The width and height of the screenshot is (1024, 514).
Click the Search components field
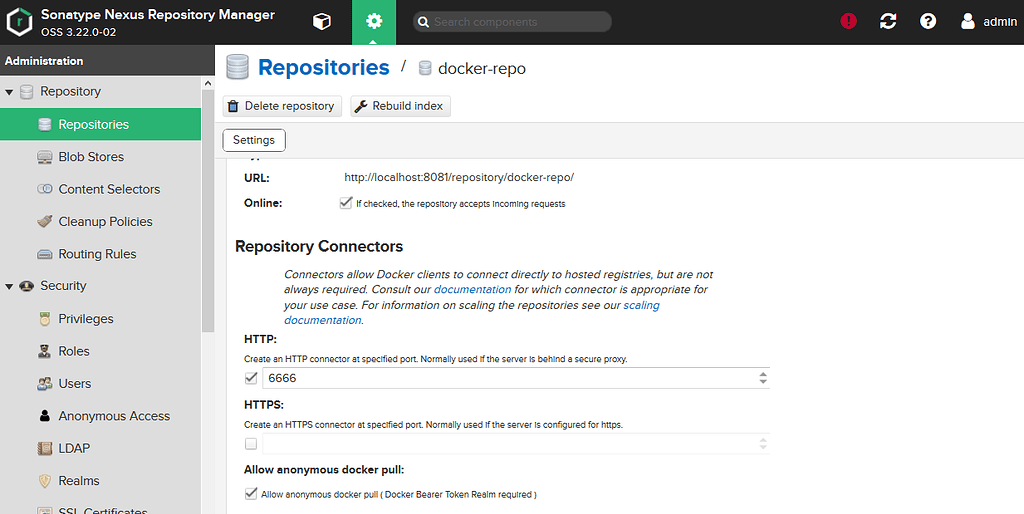point(512,22)
